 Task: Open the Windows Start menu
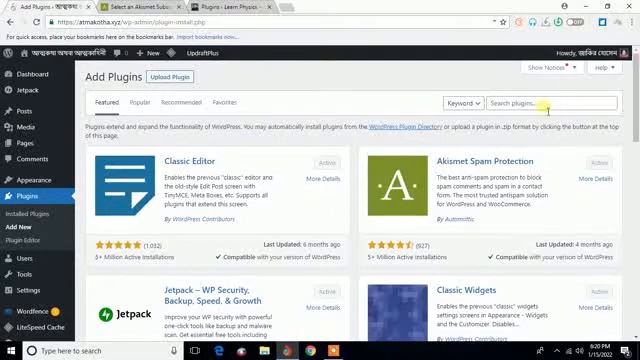pyautogui.click(x=11, y=351)
